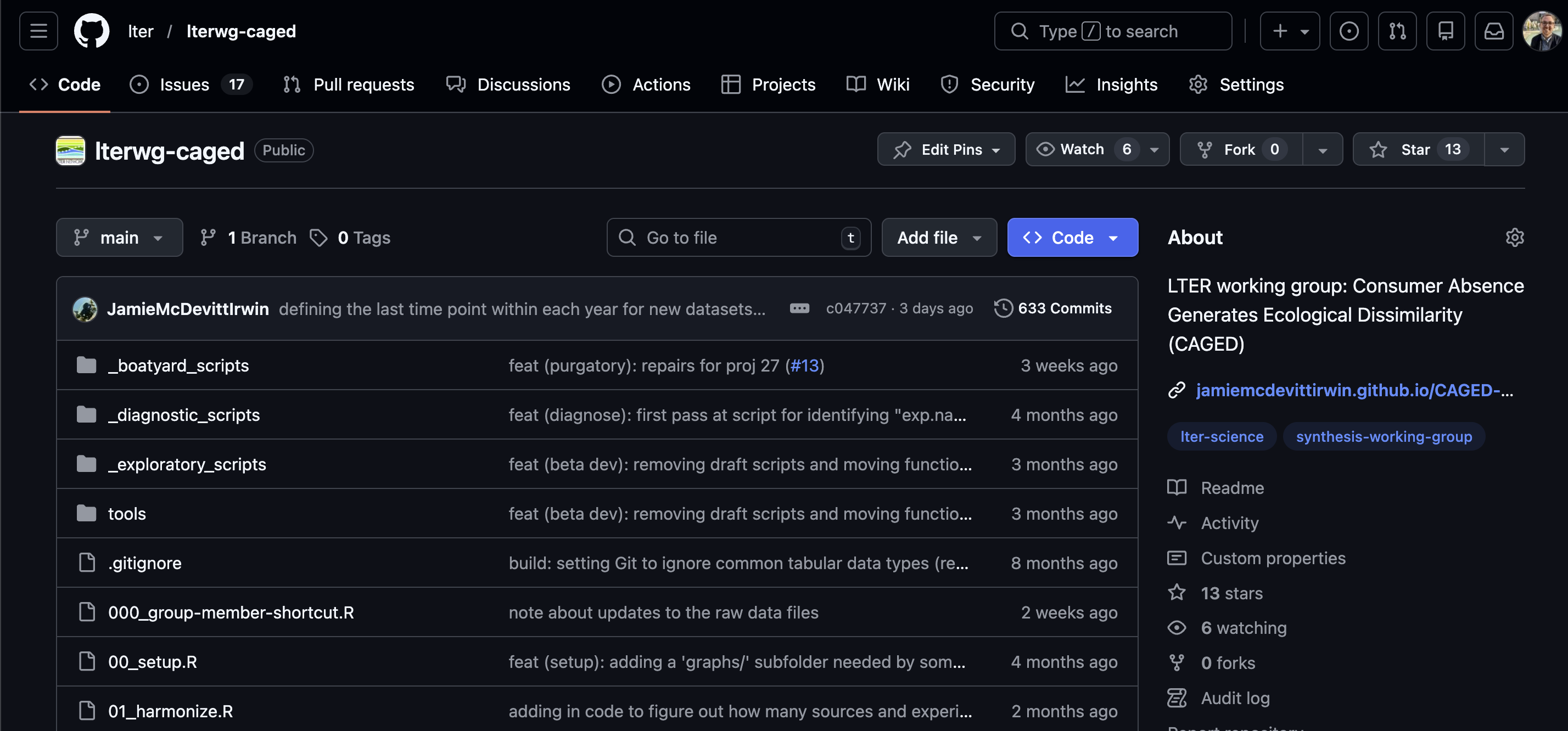1568x731 pixels.
Task: Open the Add file dropdown
Action: 939,238
